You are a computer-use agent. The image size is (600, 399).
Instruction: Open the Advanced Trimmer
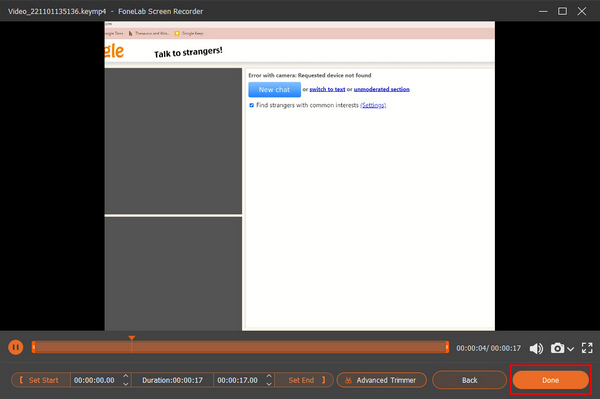pos(382,380)
